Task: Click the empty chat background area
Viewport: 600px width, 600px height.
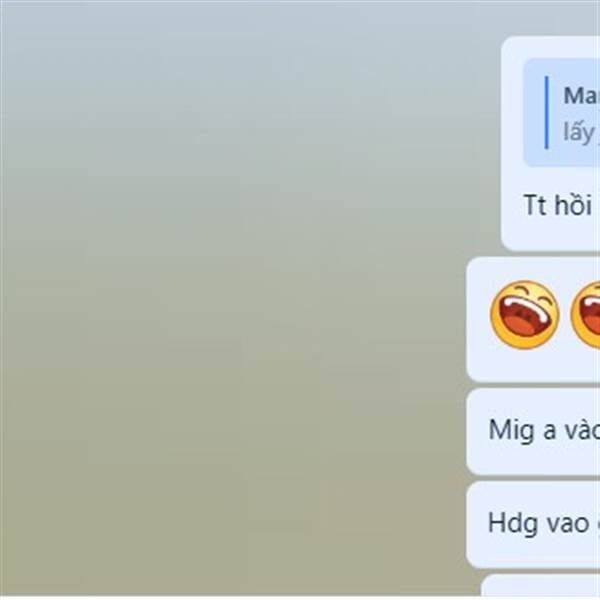Action: (x=230, y=298)
